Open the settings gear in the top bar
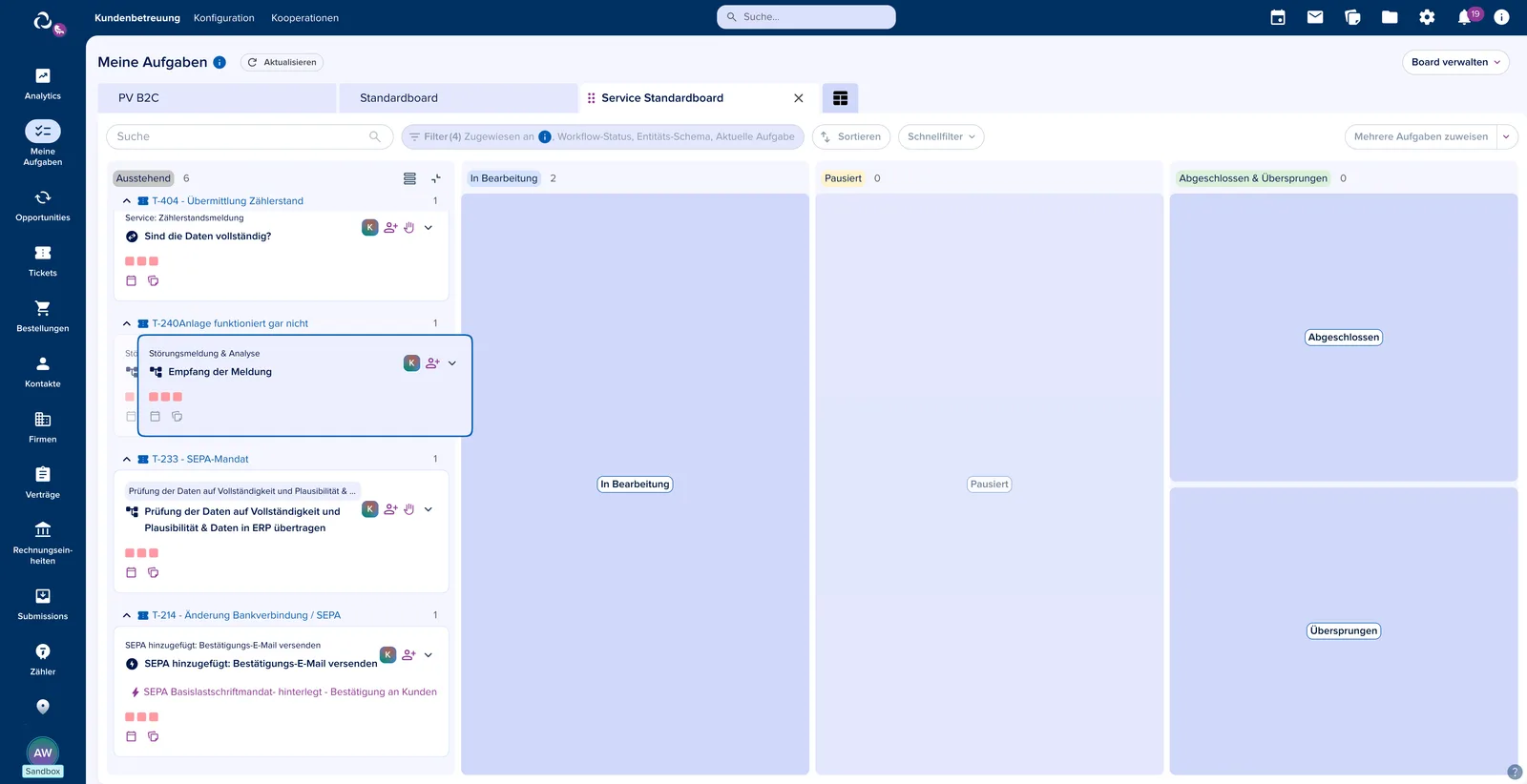 (x=1427, y=17)
